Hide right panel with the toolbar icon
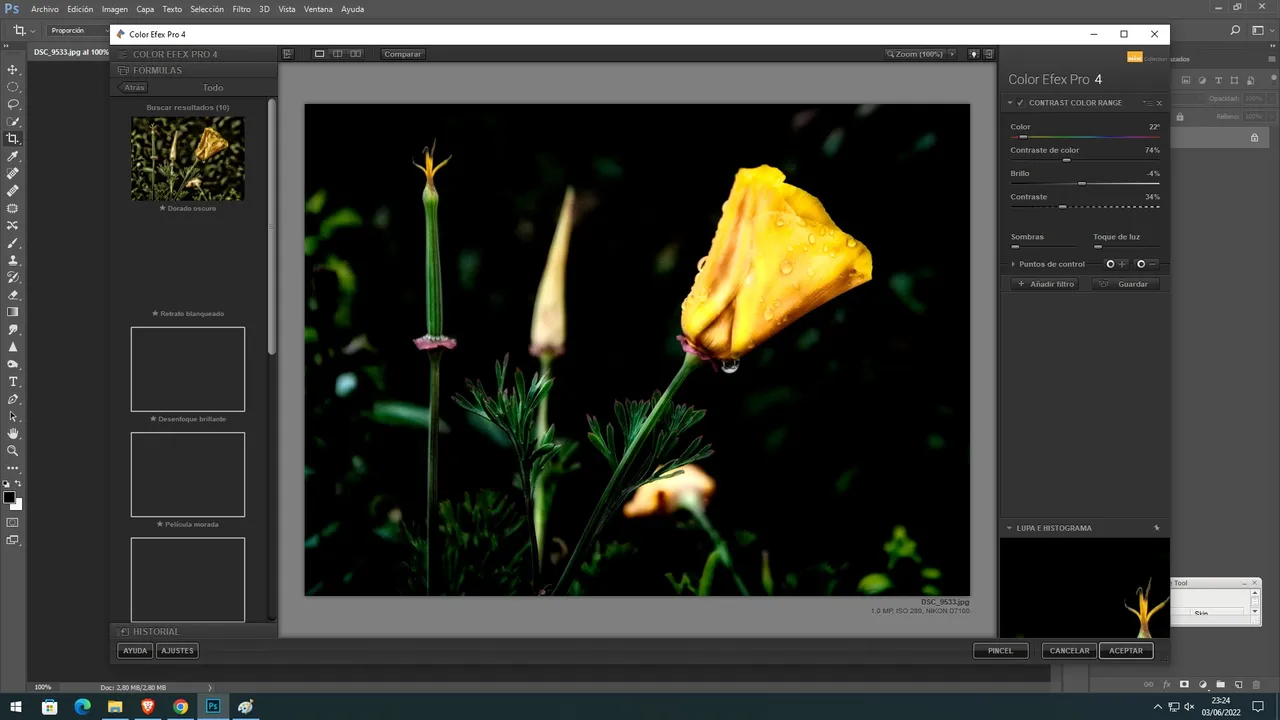The image size is (1280, 720). pos(989,54)
